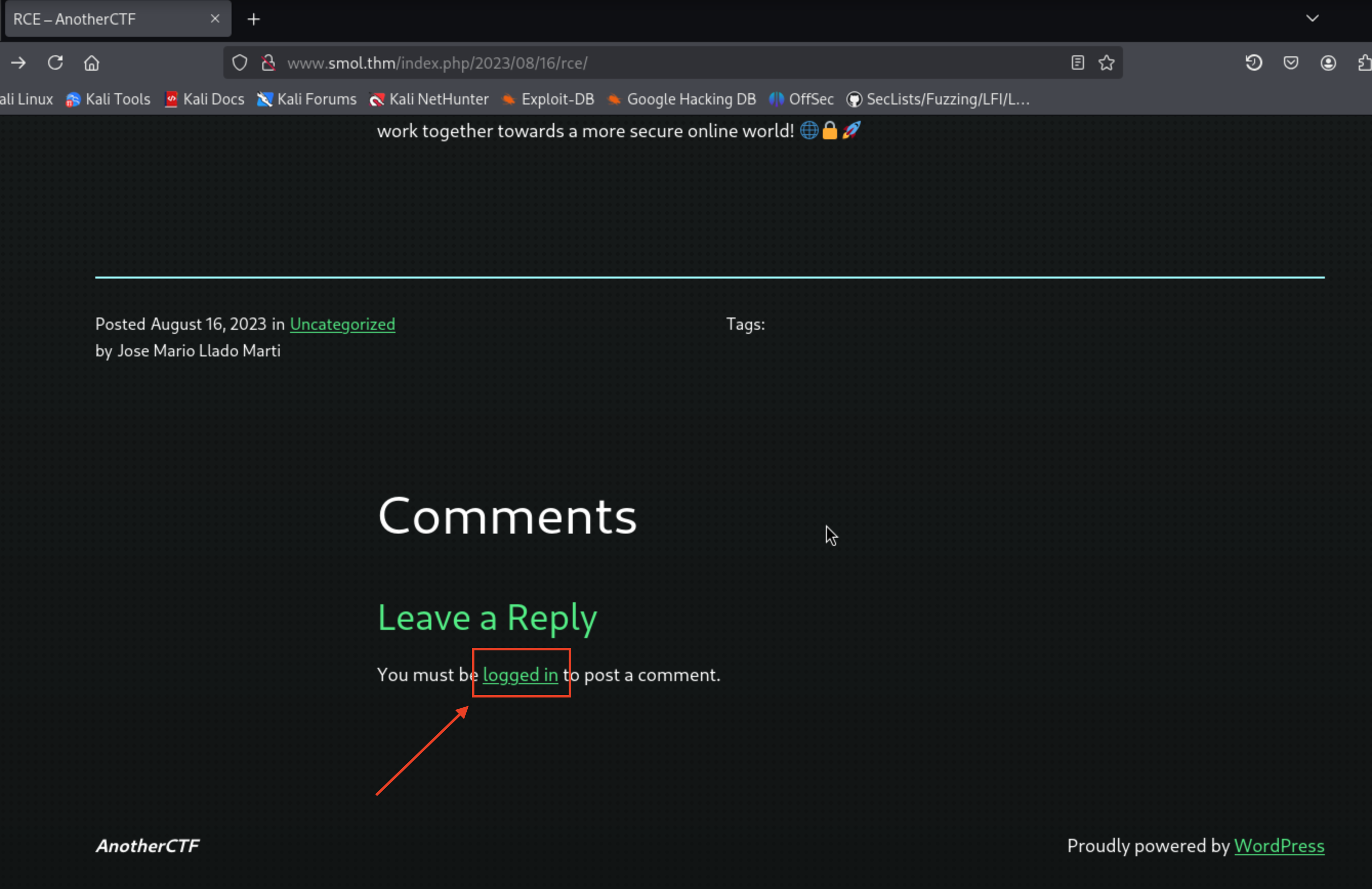Click the insecure connection padlock icon
1372x889 pixels.
point(268,63)
